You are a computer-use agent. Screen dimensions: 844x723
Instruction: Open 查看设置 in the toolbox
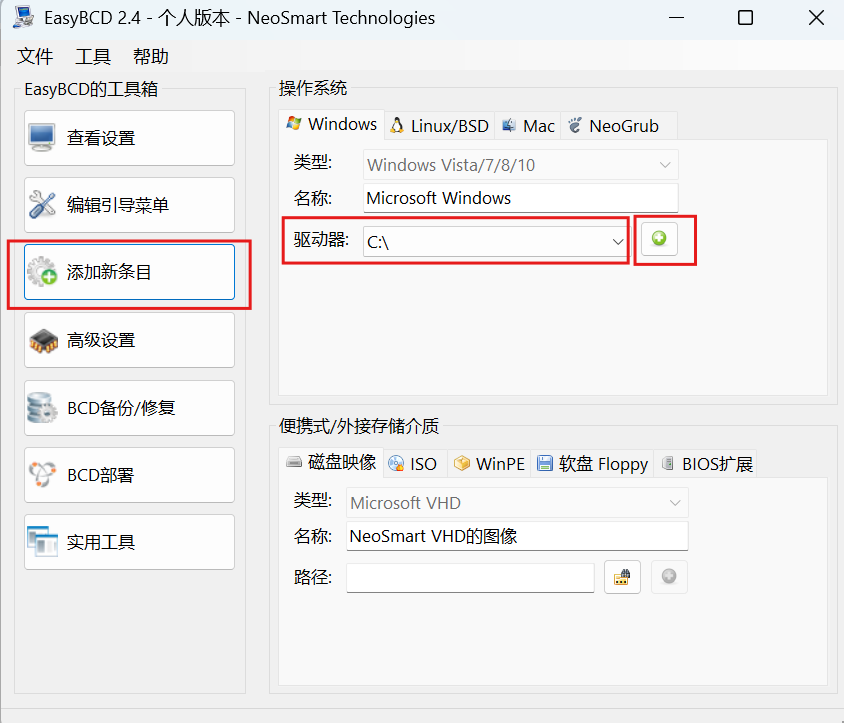(x=129, y=138)
